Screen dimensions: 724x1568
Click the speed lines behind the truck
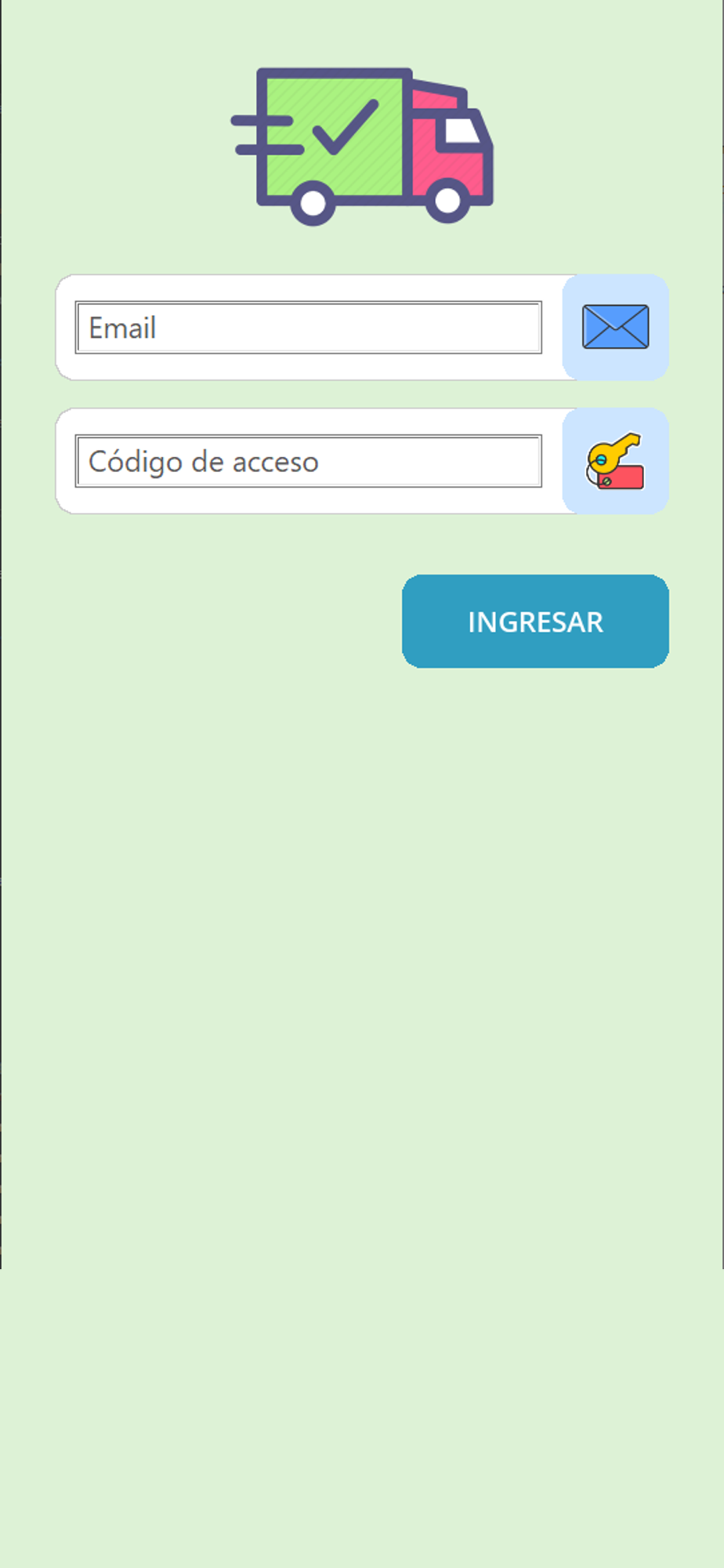pyautogui.click(x=266, y=136)
